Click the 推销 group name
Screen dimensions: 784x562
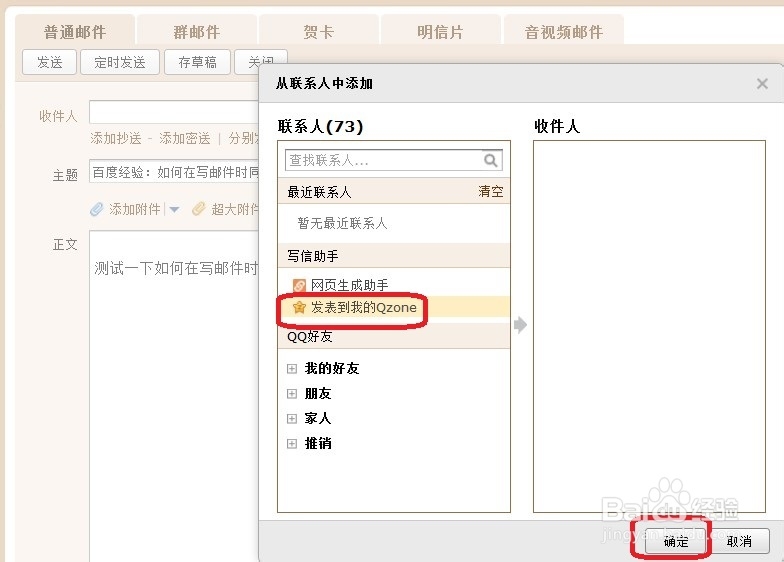[x=318, y=444]
